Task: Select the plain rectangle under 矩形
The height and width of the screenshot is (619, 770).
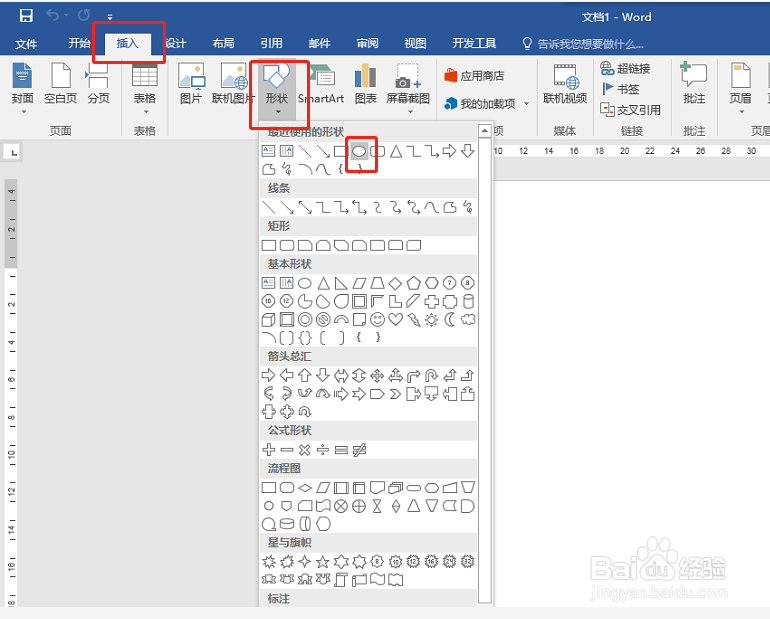Action: click(269, 245)
